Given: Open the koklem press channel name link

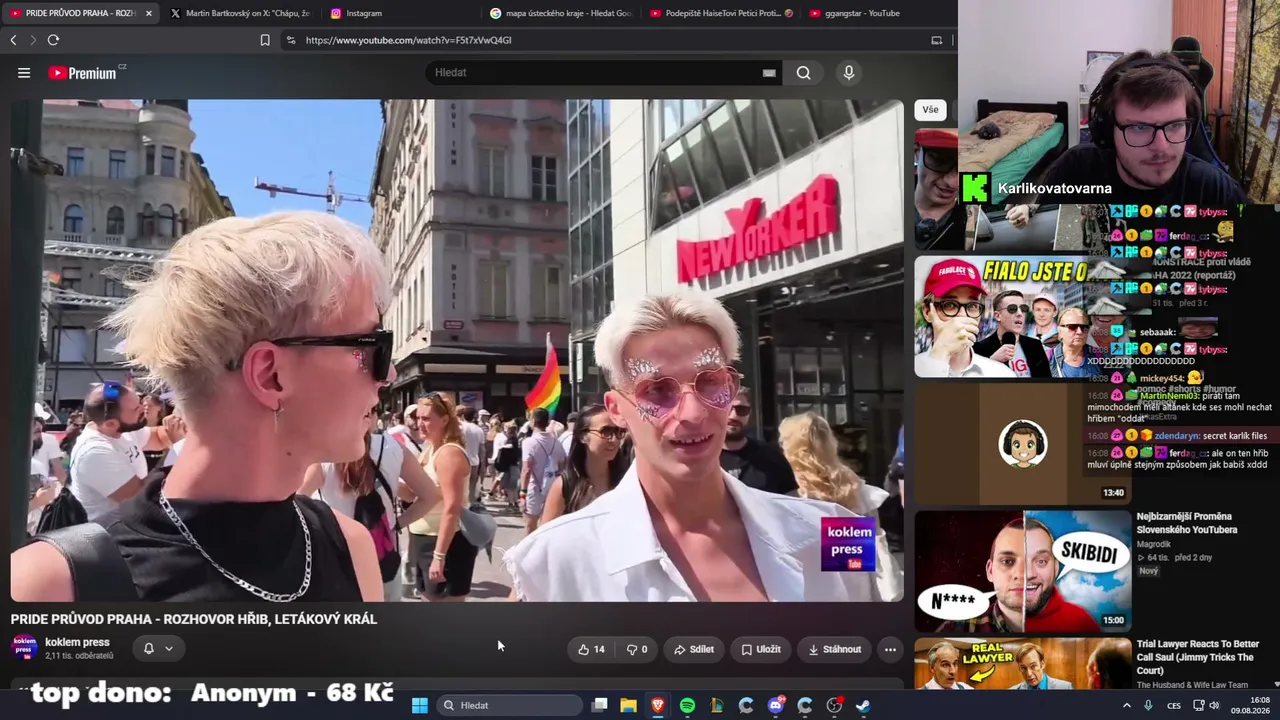Looking at the screenshot, I should 77,642.
